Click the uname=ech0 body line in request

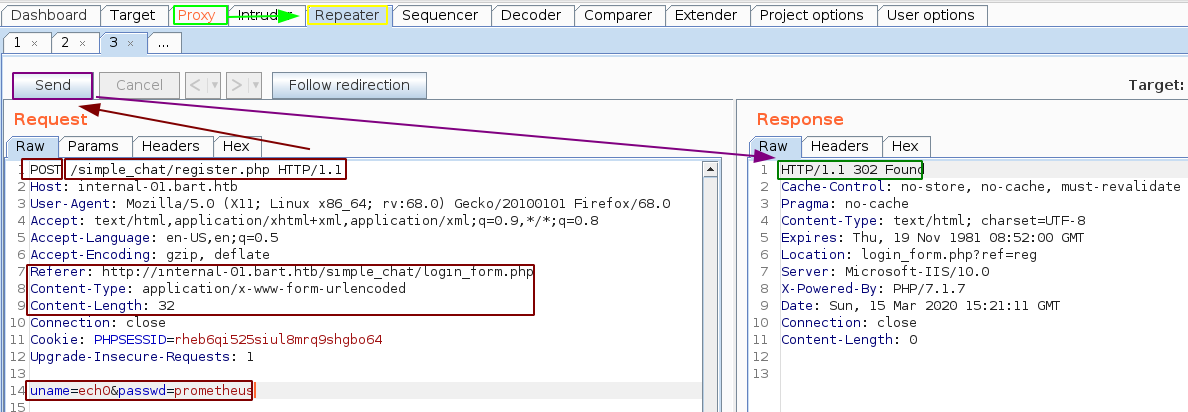click(140, 390)
